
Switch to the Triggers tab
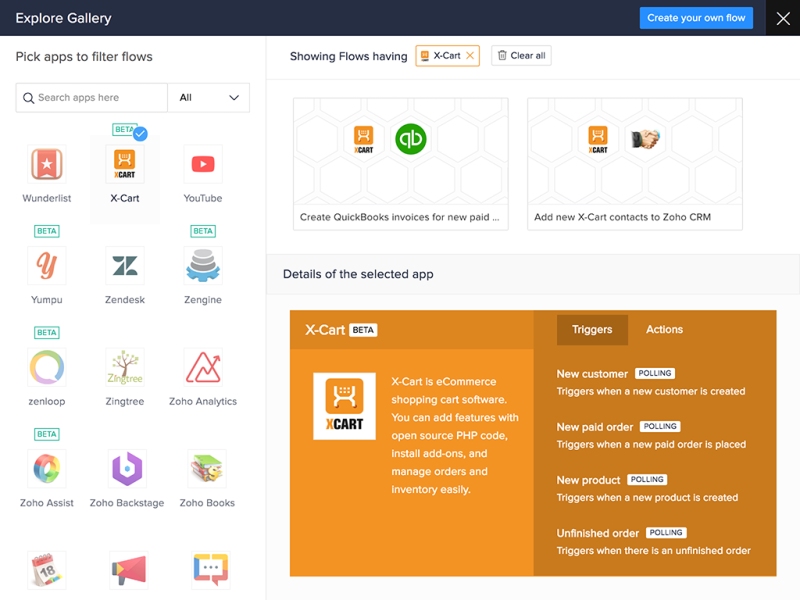592,330
